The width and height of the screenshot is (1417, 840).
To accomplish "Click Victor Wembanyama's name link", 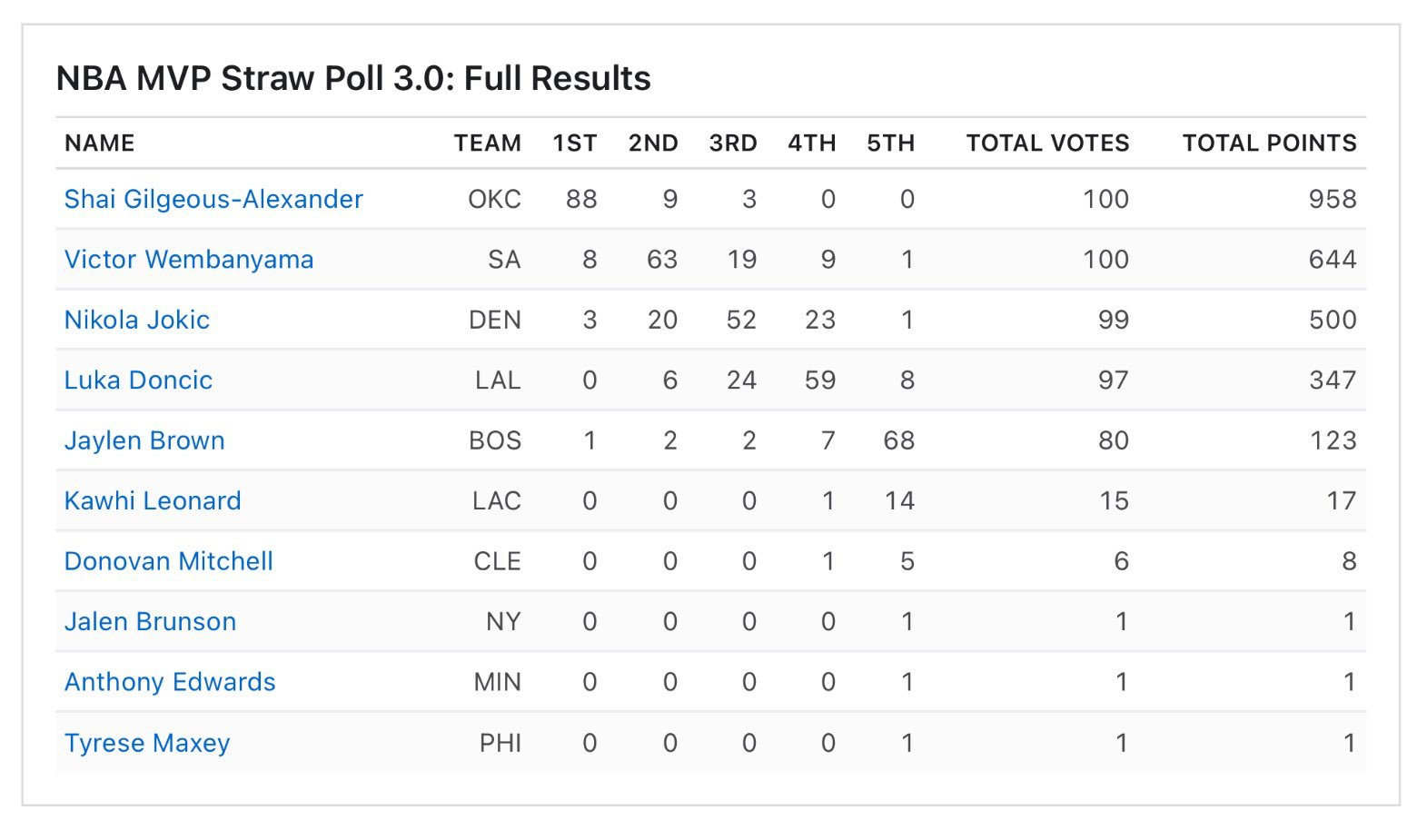I will [x=189, y=260].
